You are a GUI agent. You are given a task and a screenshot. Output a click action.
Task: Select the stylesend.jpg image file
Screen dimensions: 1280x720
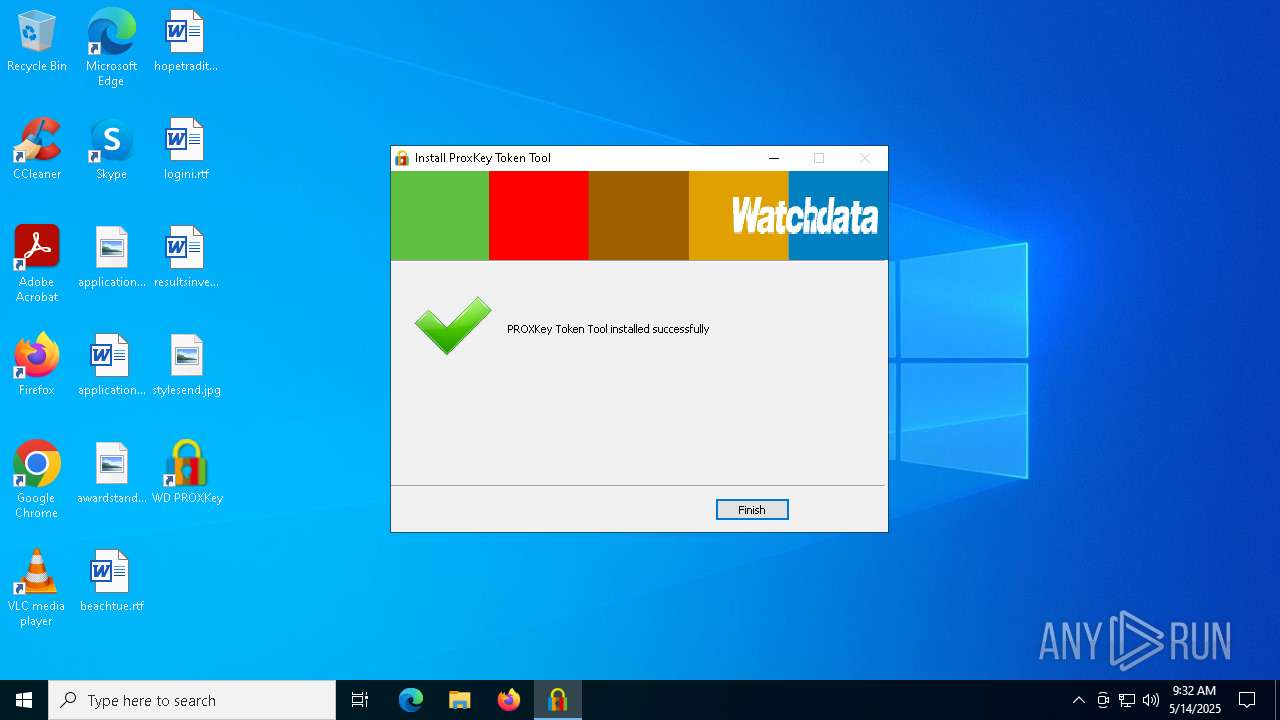tap(186, 366)
